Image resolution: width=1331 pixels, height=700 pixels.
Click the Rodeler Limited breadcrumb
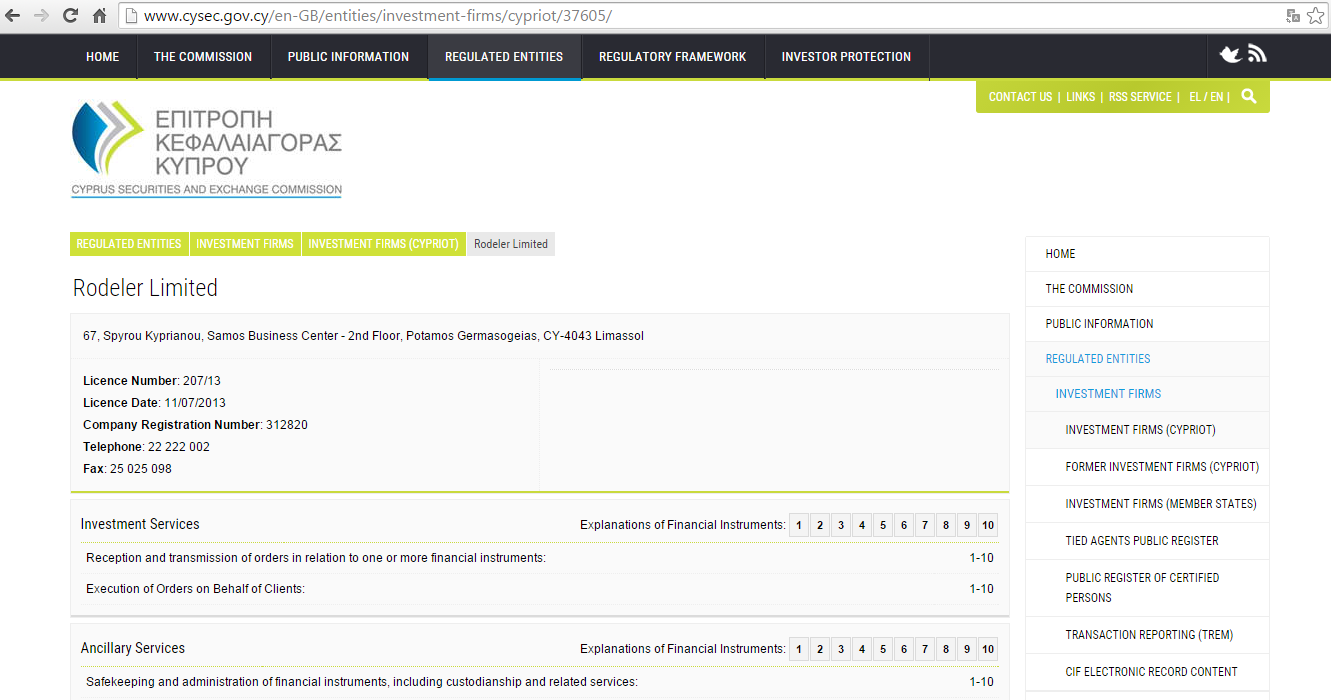click(x=511, y=244)
